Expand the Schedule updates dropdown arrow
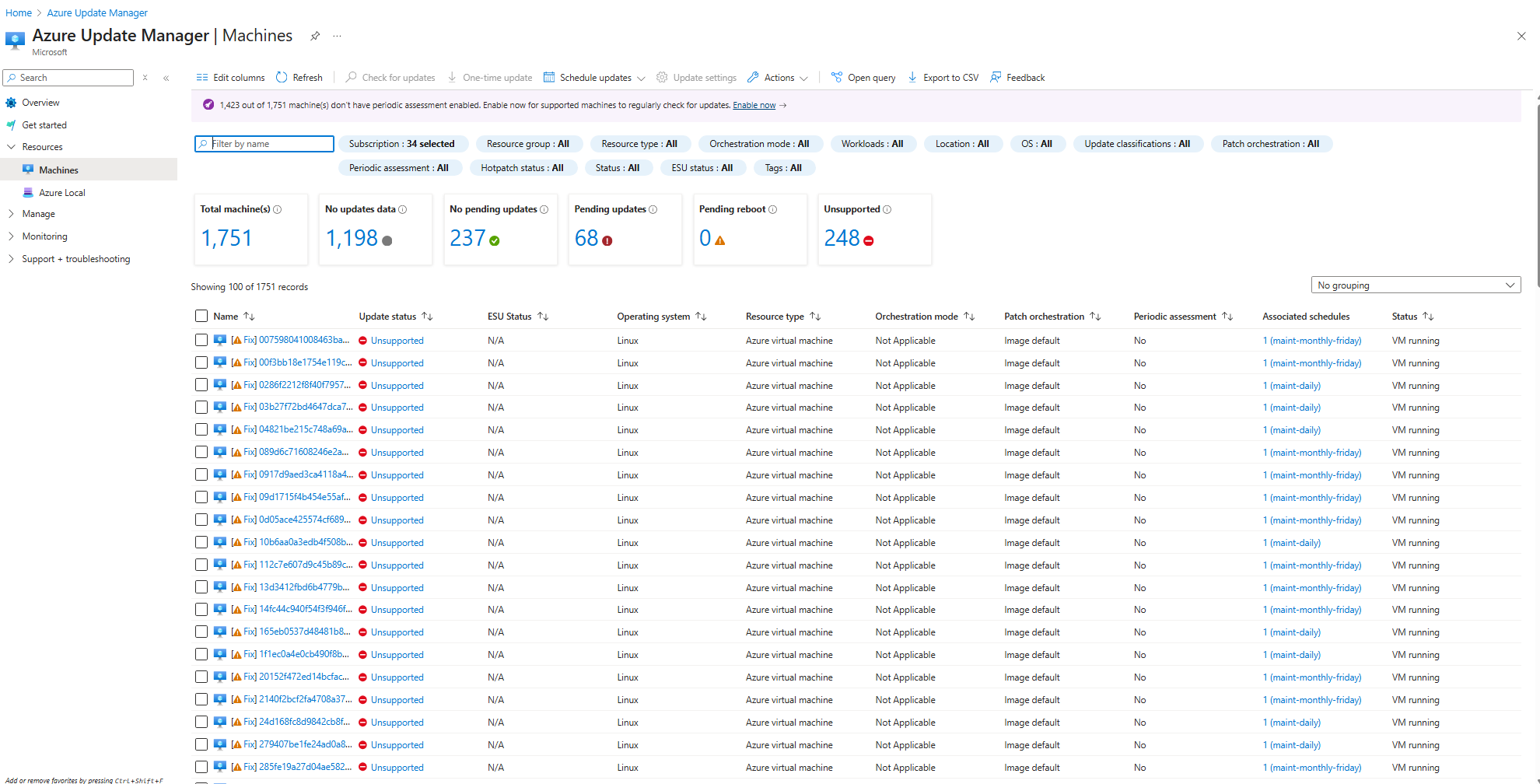Viewport: 1540px width, 784px height. click(641, 77)
